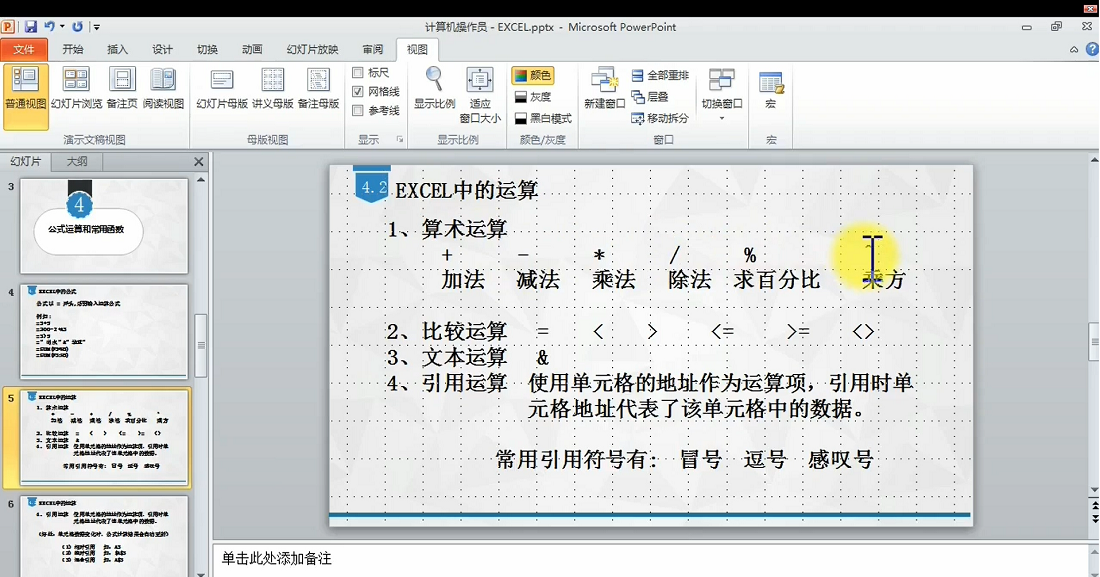Click the text 3、文本运算 on the slide
This screenshot has width=1100, height=577.
[x=446, y=357]
